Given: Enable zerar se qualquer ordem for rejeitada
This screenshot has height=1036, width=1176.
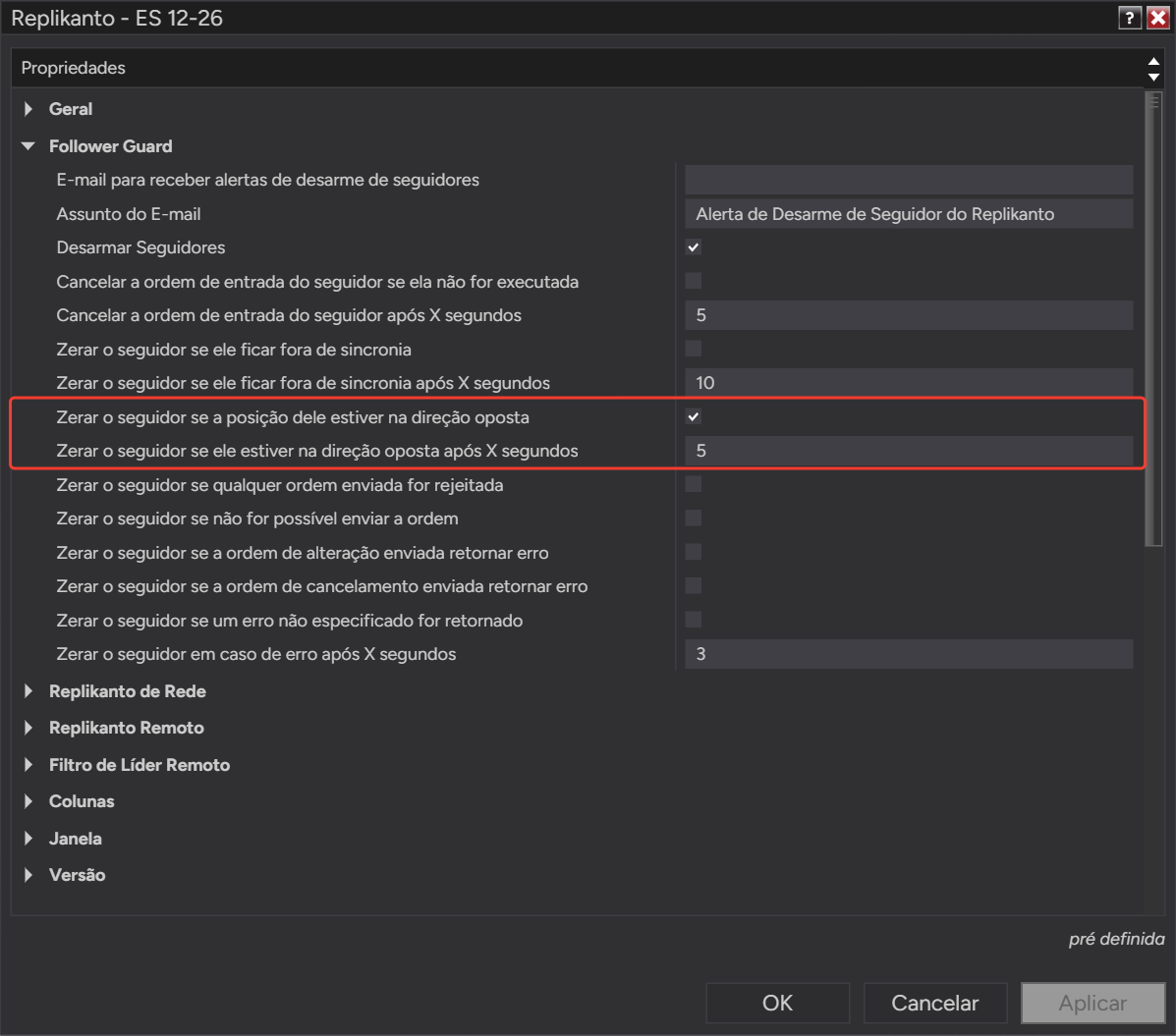Looking at the screenshot, I should [694, 485].
